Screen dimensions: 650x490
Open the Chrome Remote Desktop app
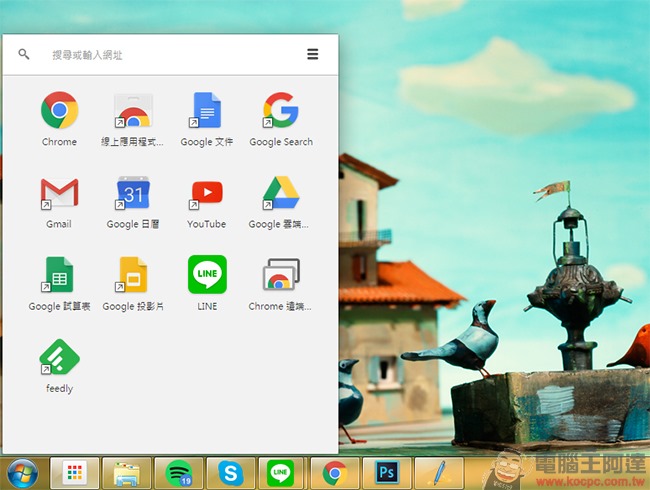point(281,274)
